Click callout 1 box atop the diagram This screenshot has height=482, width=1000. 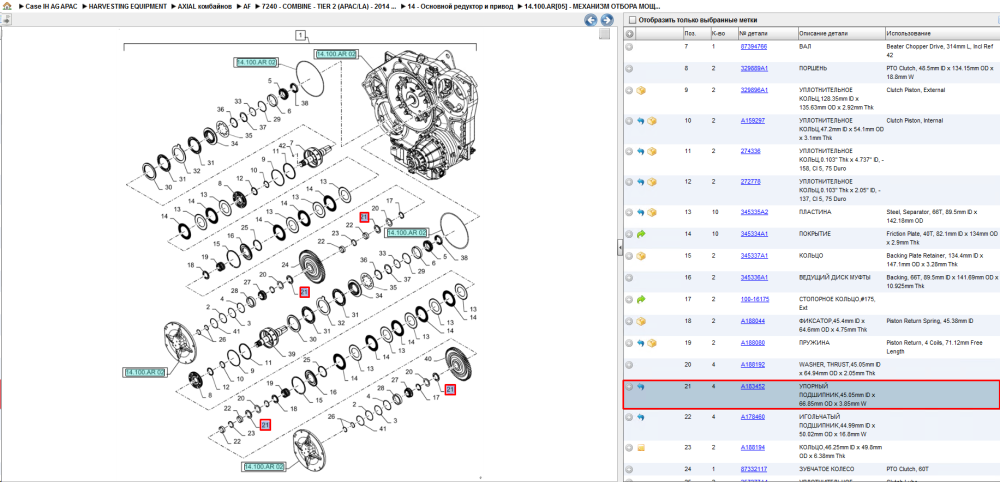tap(301, 35)
